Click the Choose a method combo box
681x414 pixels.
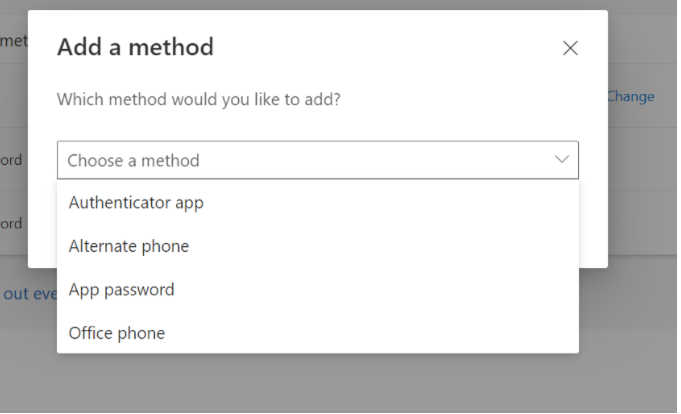317,160
